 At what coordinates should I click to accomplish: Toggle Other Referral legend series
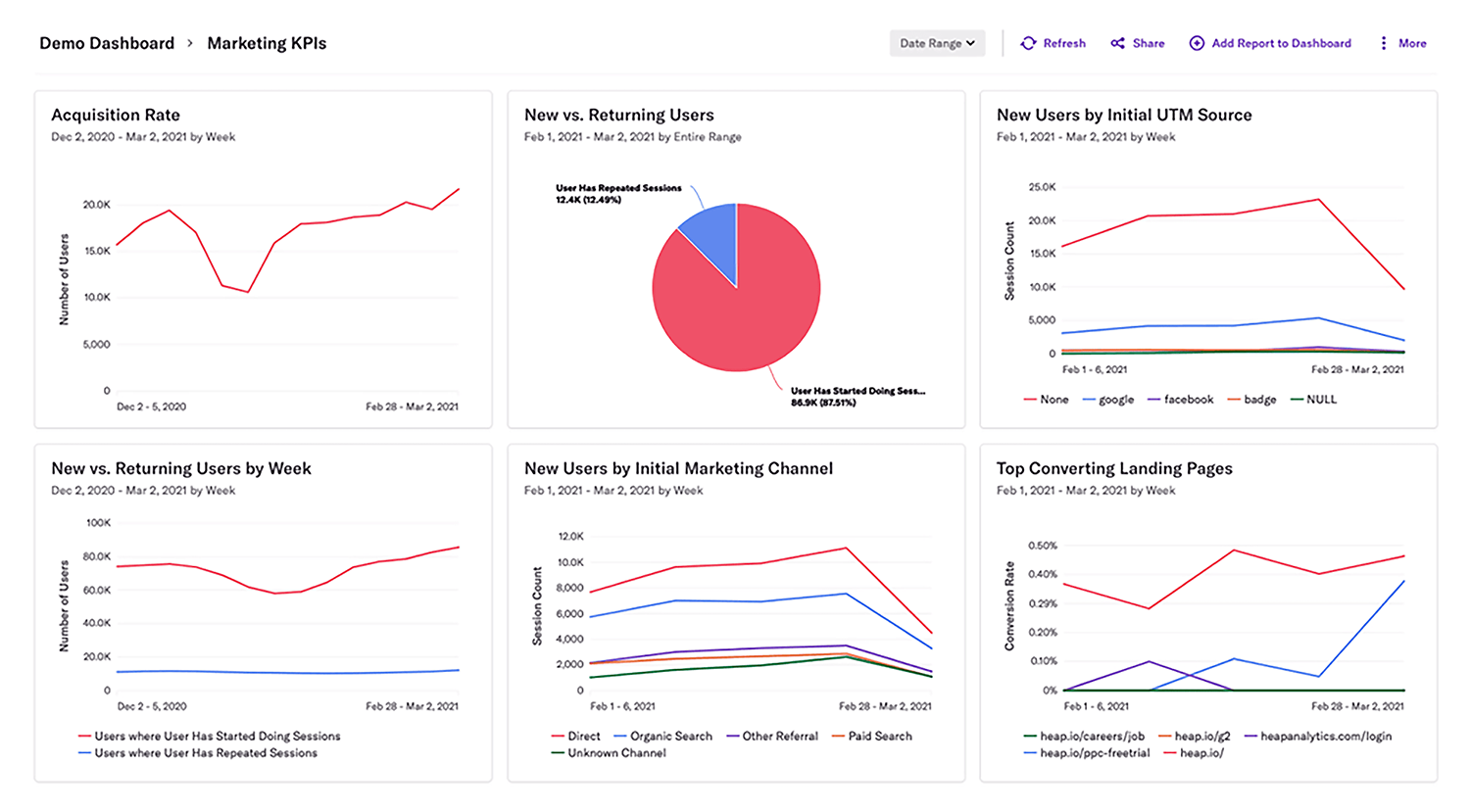coord(771,736)
